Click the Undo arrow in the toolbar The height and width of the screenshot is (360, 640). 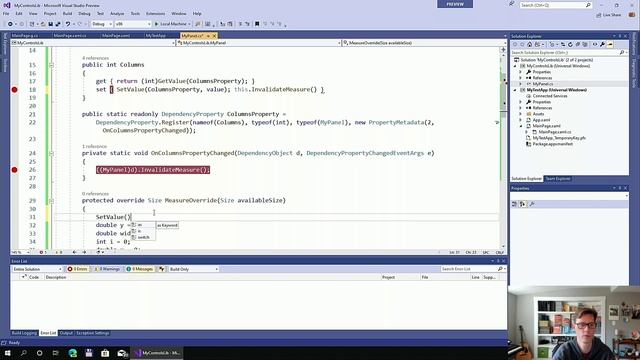click(x=68, y=24)
